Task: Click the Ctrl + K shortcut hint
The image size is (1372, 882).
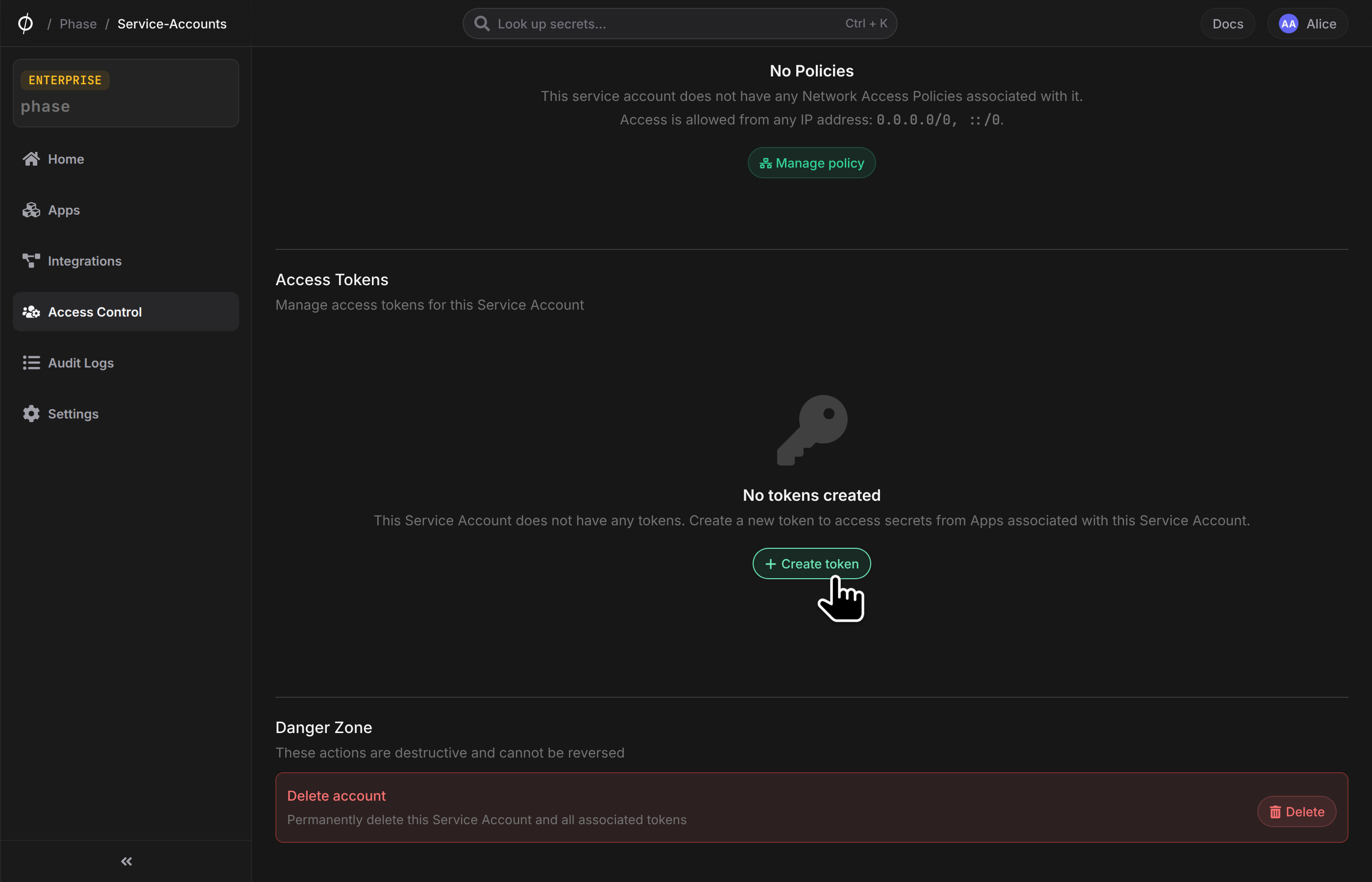Action: 866,24
